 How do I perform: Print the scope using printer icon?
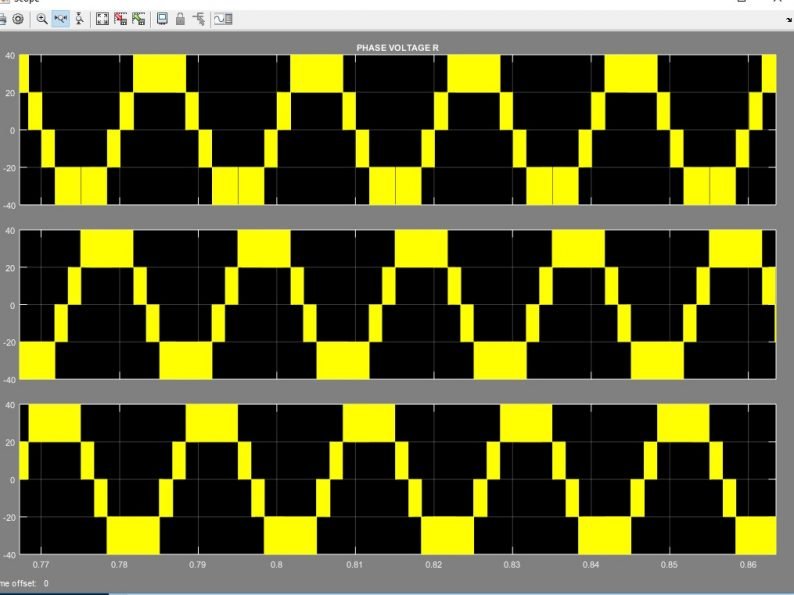tap(3, 19)
